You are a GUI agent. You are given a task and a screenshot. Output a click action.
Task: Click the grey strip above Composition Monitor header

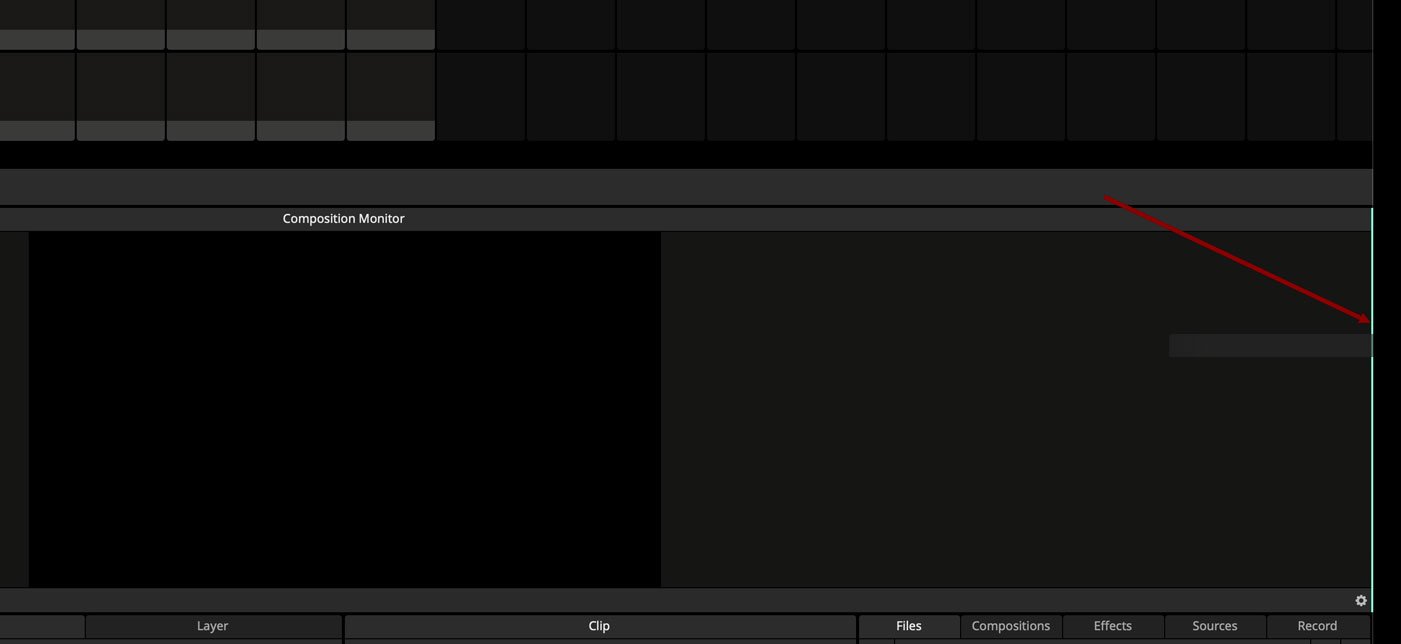point(686,187)
